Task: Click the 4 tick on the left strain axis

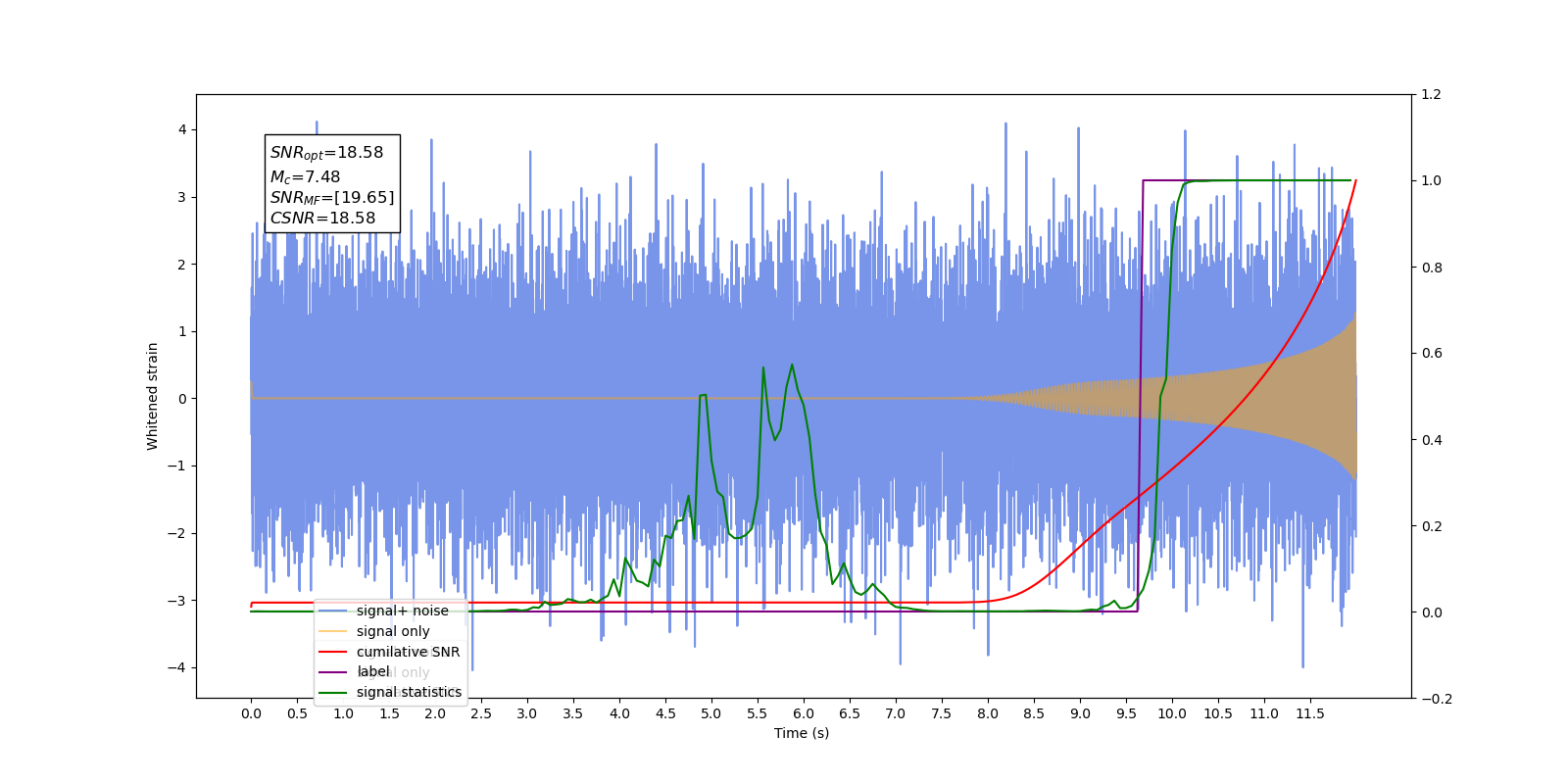Action: pyautogui.click(x=182, y=129)
